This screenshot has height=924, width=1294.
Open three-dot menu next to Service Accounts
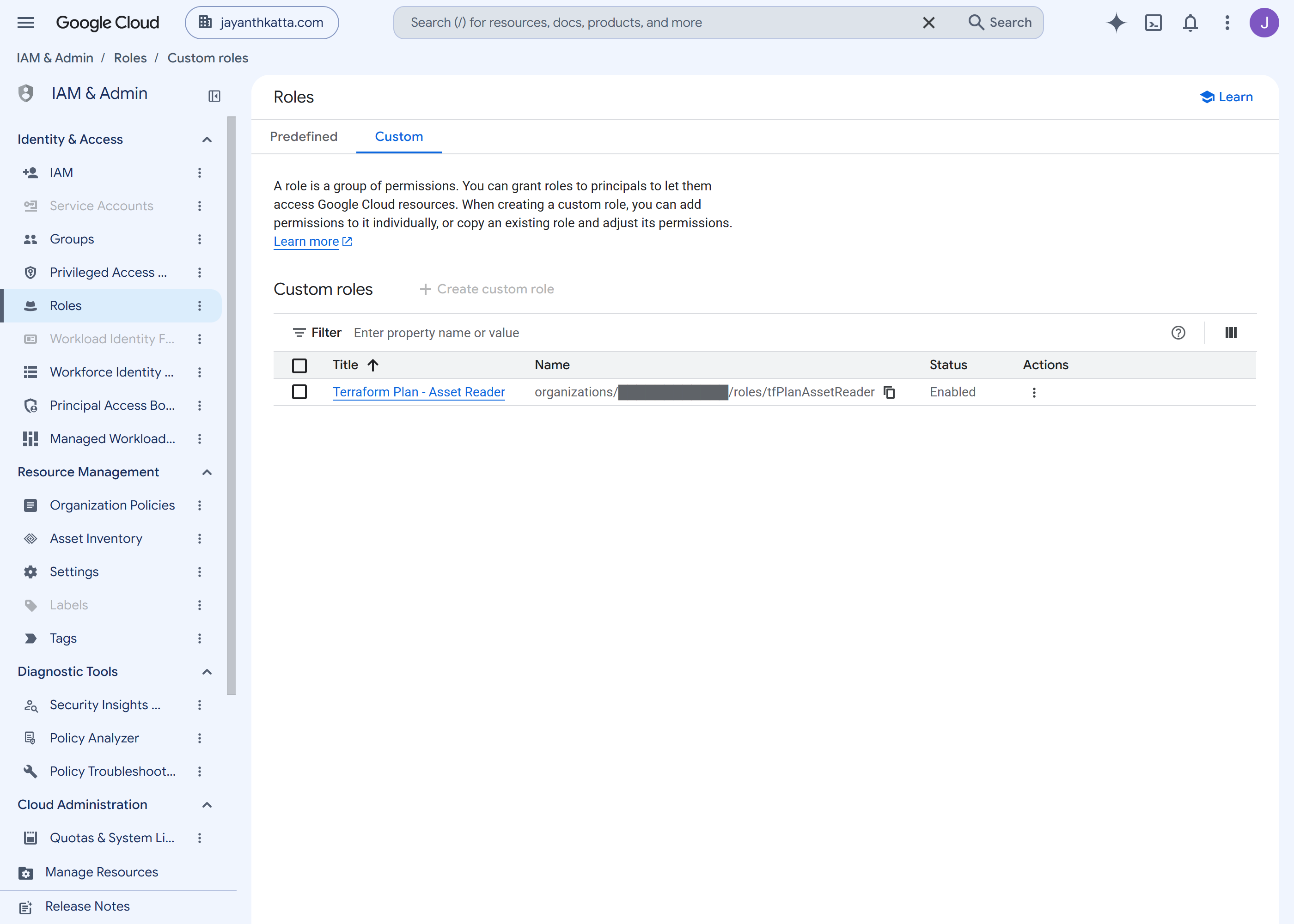199,206
